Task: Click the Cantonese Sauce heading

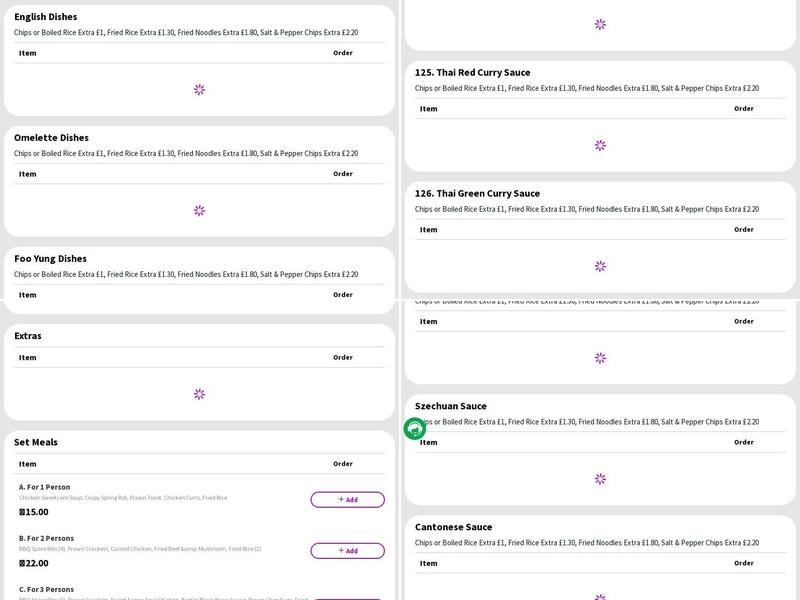Action: [x=453, y=527]
